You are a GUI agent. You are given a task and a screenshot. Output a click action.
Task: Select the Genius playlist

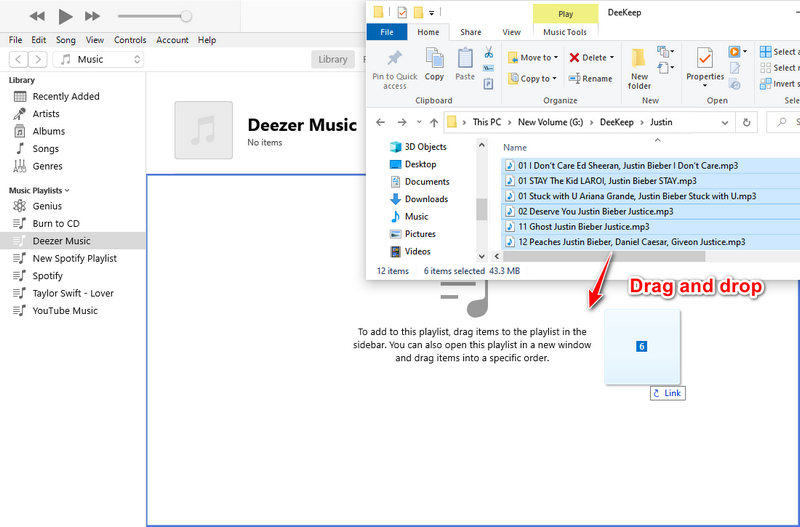pyautogui.click(x=47, y=206)
